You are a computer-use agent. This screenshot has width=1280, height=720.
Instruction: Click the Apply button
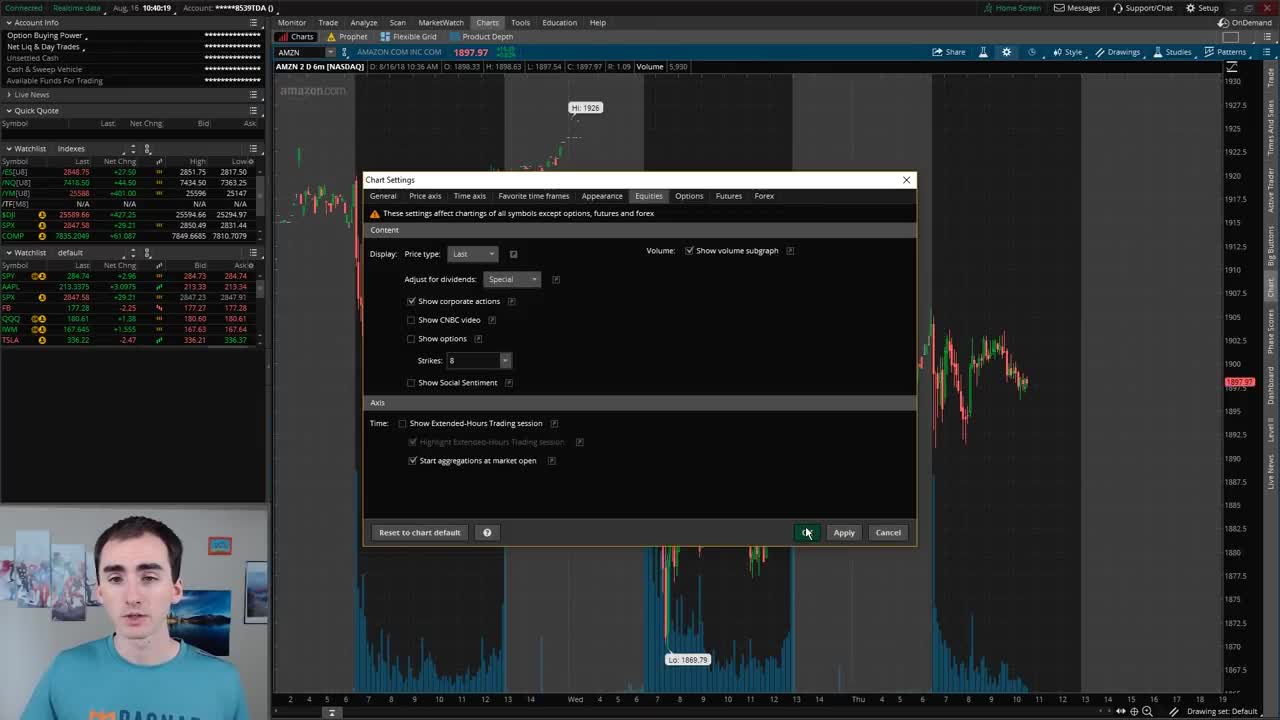(844, 532)
